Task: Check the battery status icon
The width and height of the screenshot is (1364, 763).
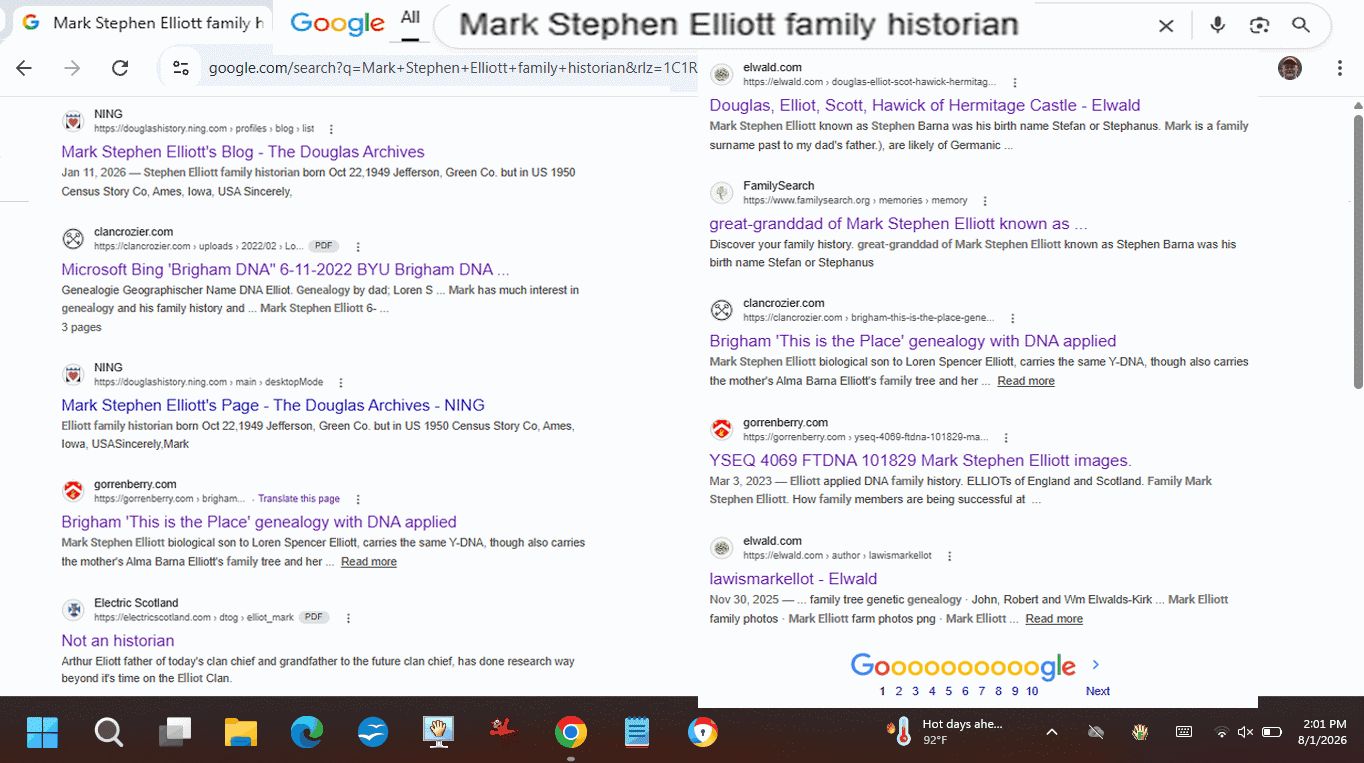Action: pos(1272,732)
